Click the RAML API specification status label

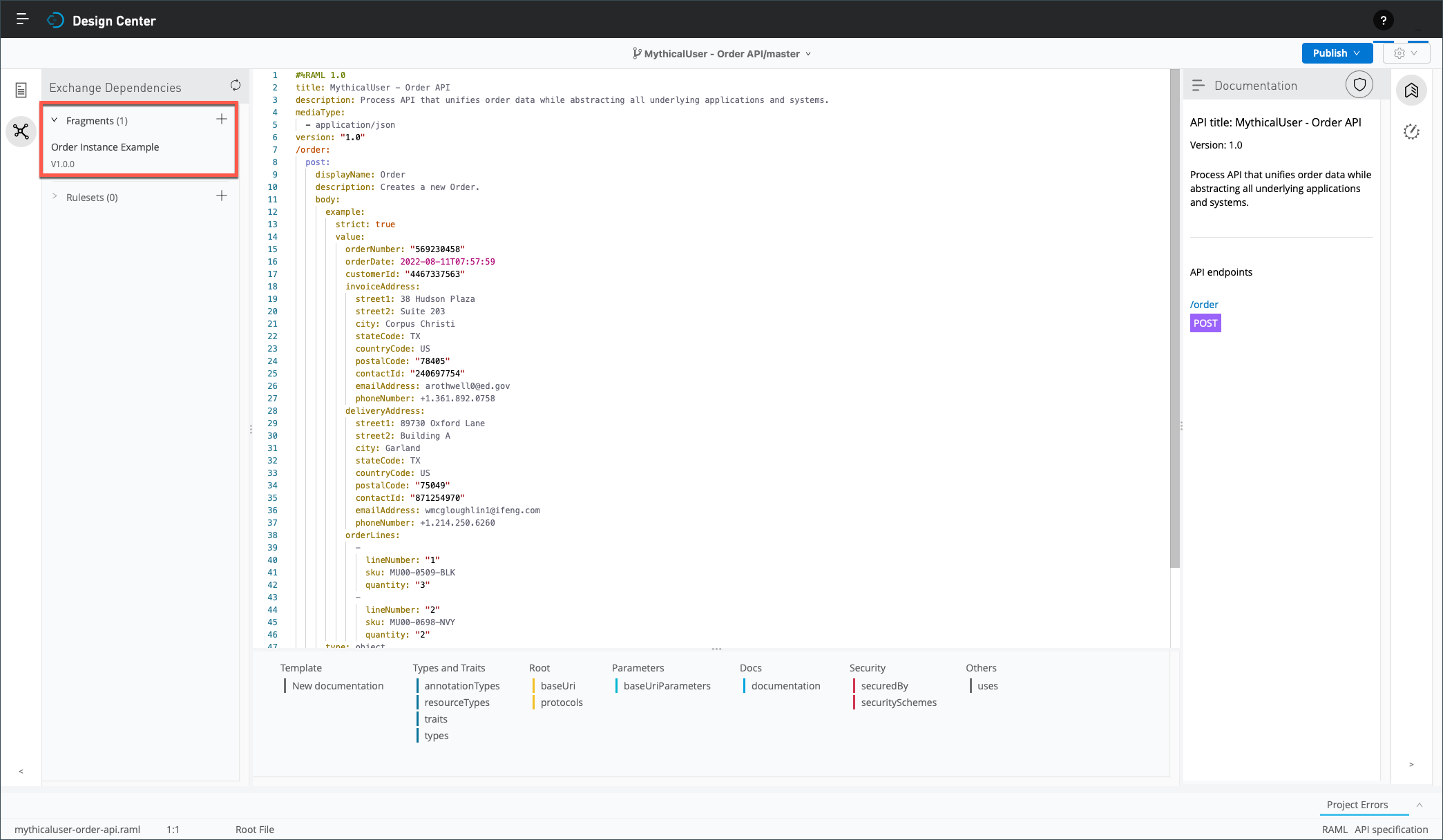1375,830
